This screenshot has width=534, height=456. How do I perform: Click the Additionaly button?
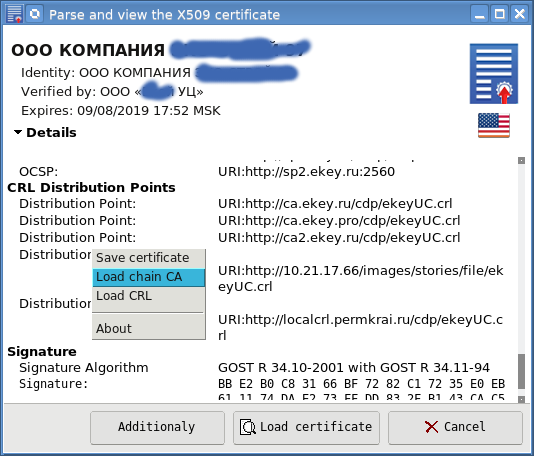(157, 427)
